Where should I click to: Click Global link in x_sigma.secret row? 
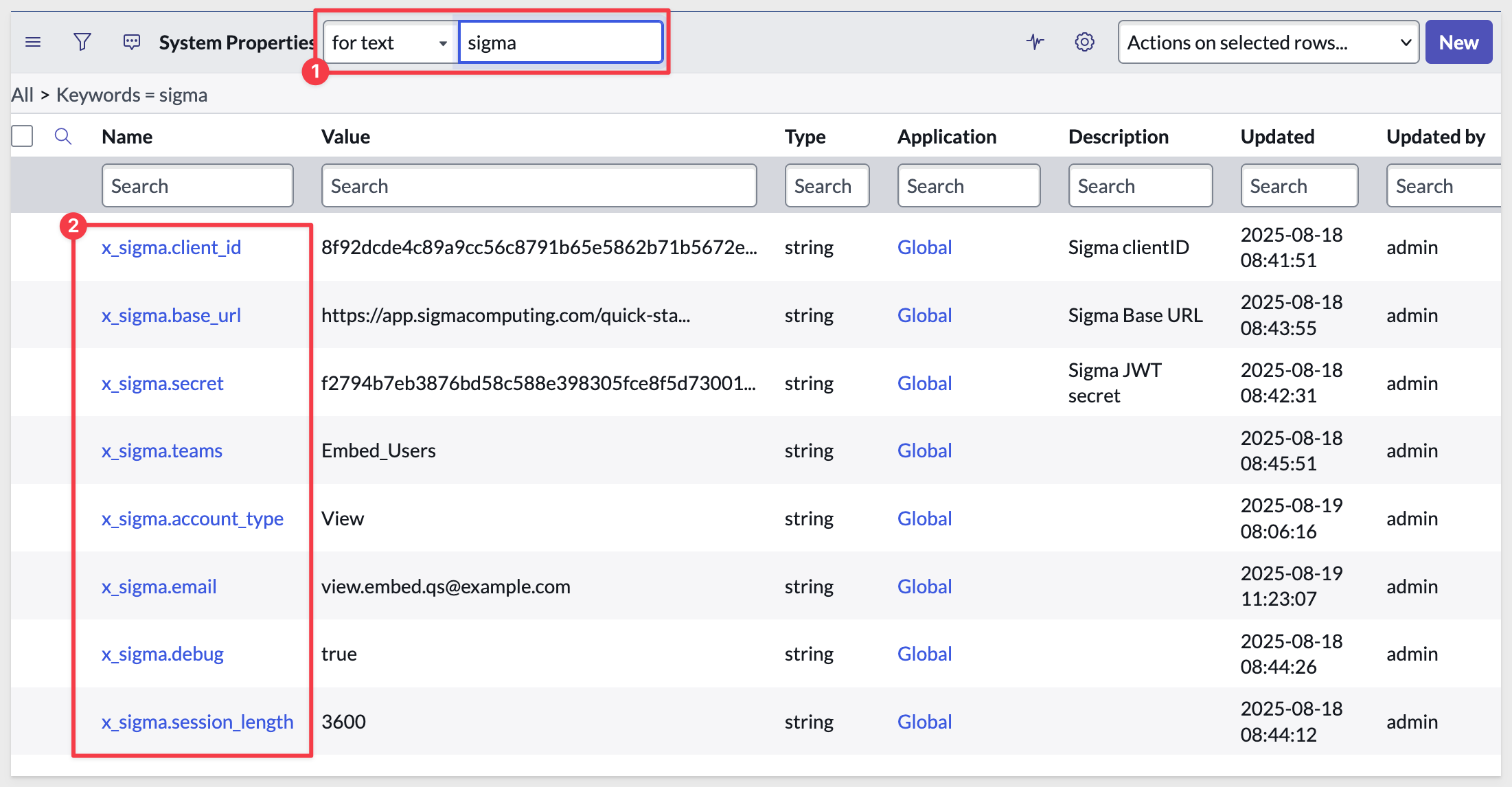pyautogui.click(x=925, y=383)
